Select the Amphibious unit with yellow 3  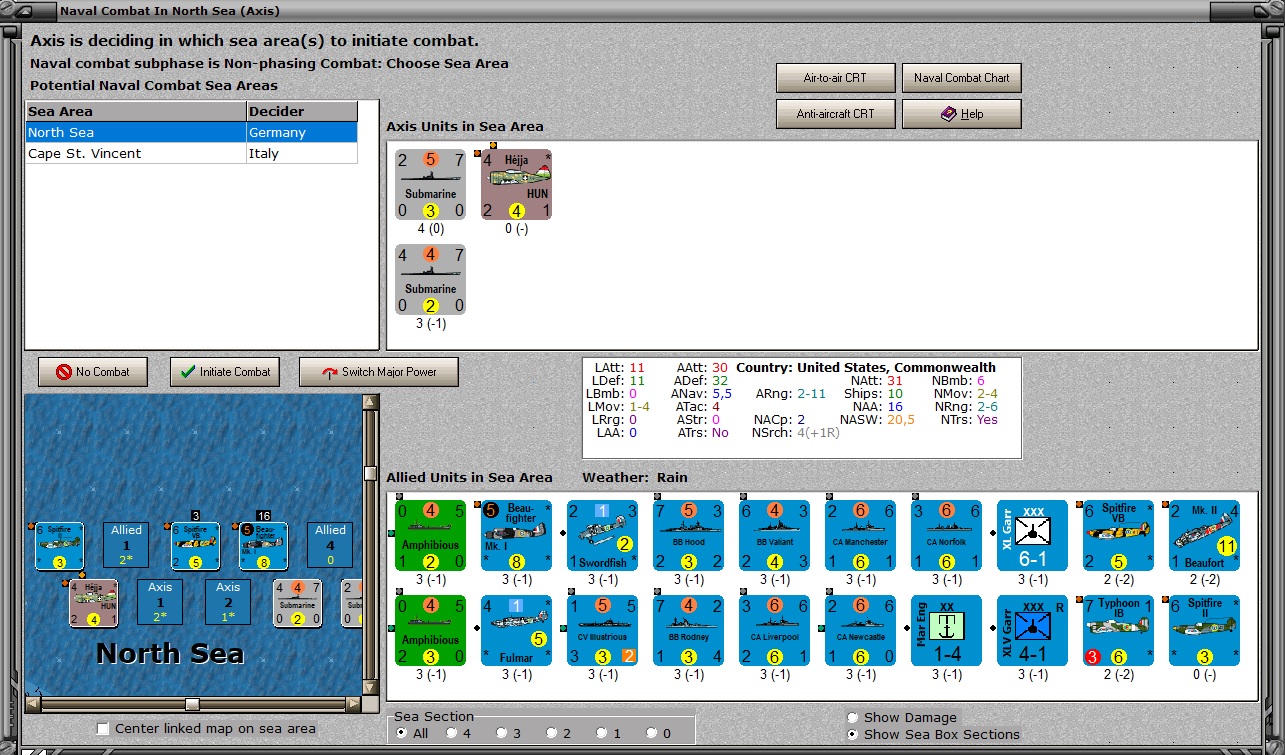(x=430, y=630)
